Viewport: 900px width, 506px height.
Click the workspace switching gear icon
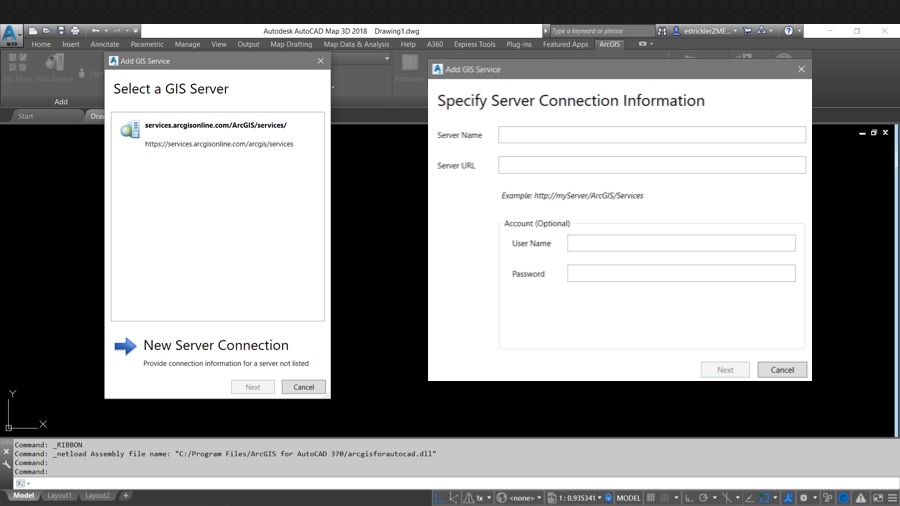pos(804,498)
